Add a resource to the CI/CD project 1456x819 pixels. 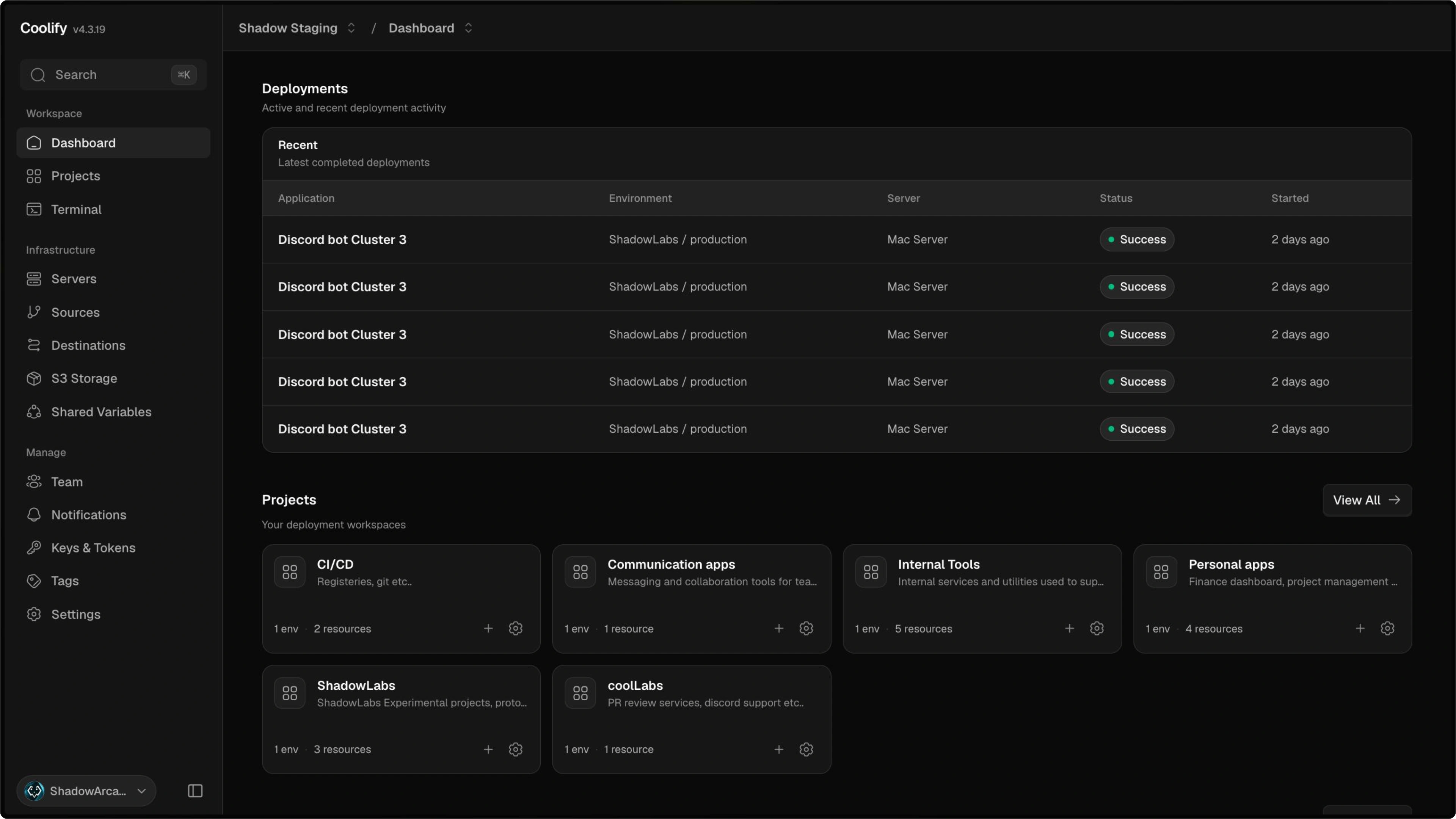click(x=488, y=629)
